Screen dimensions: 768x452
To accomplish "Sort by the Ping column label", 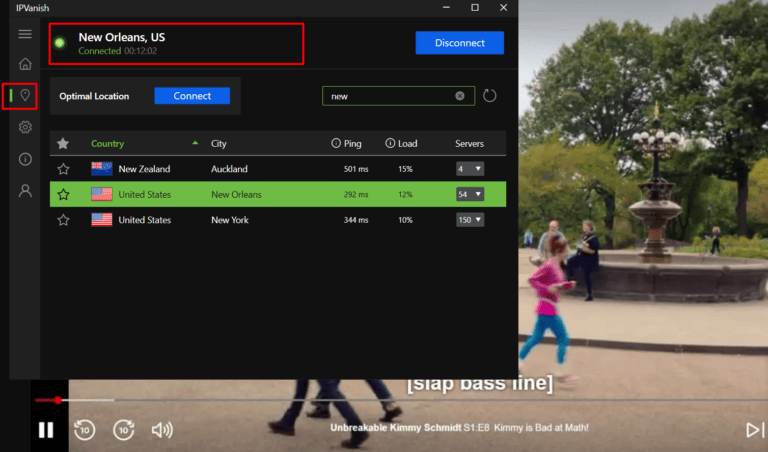I will pos(352,143).
